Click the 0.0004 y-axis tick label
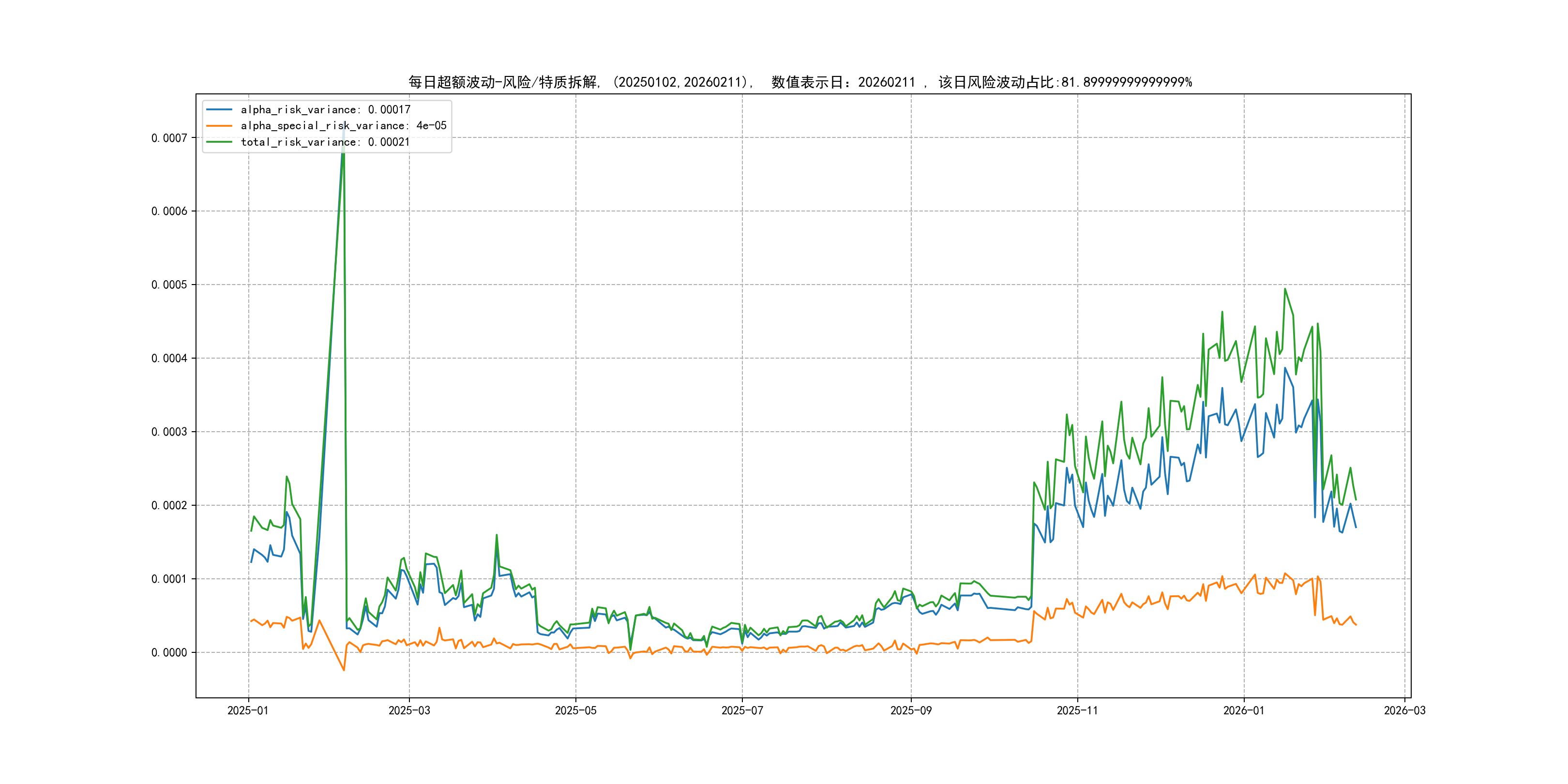The image size is (1568, 784). (x=169, y=359)
